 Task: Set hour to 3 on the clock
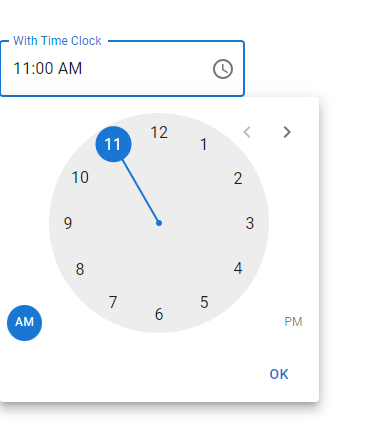pyautogui.click(x=250, y=223)
